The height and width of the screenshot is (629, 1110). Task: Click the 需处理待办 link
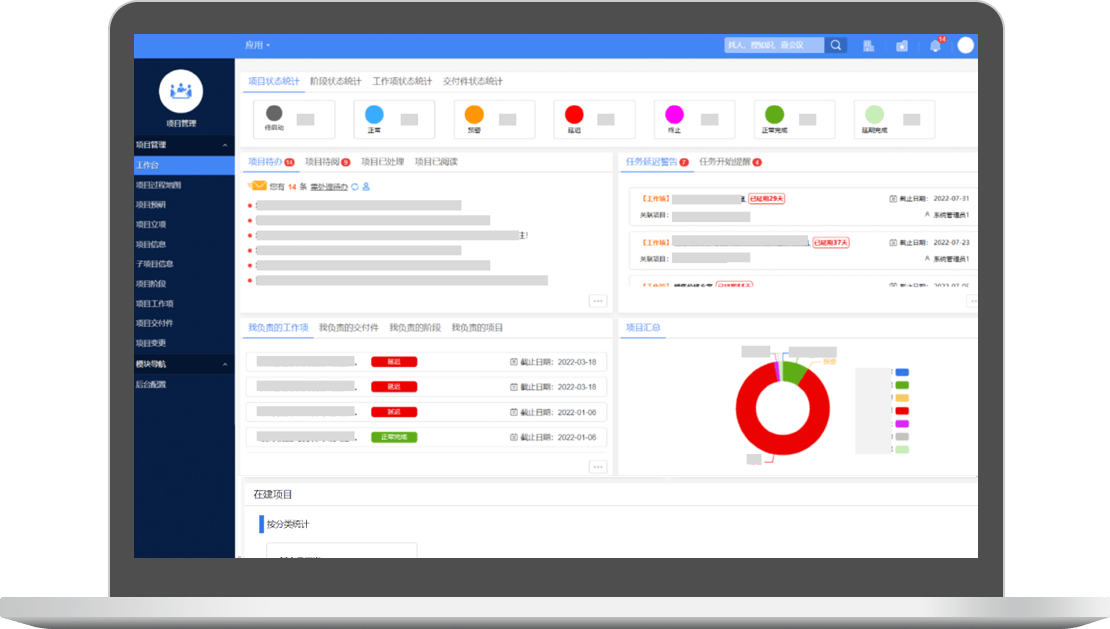tap(328, 187)
